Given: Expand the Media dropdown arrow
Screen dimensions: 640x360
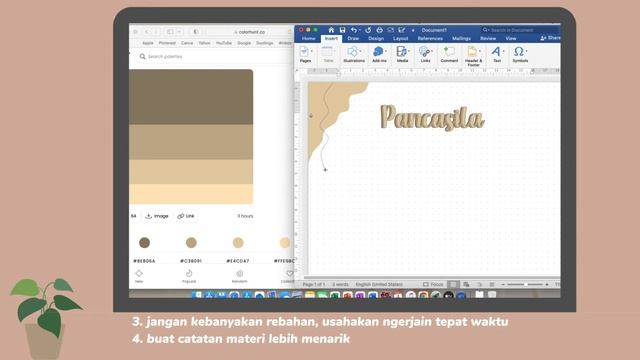Looking at the screenshot, I should click(409, 51).
